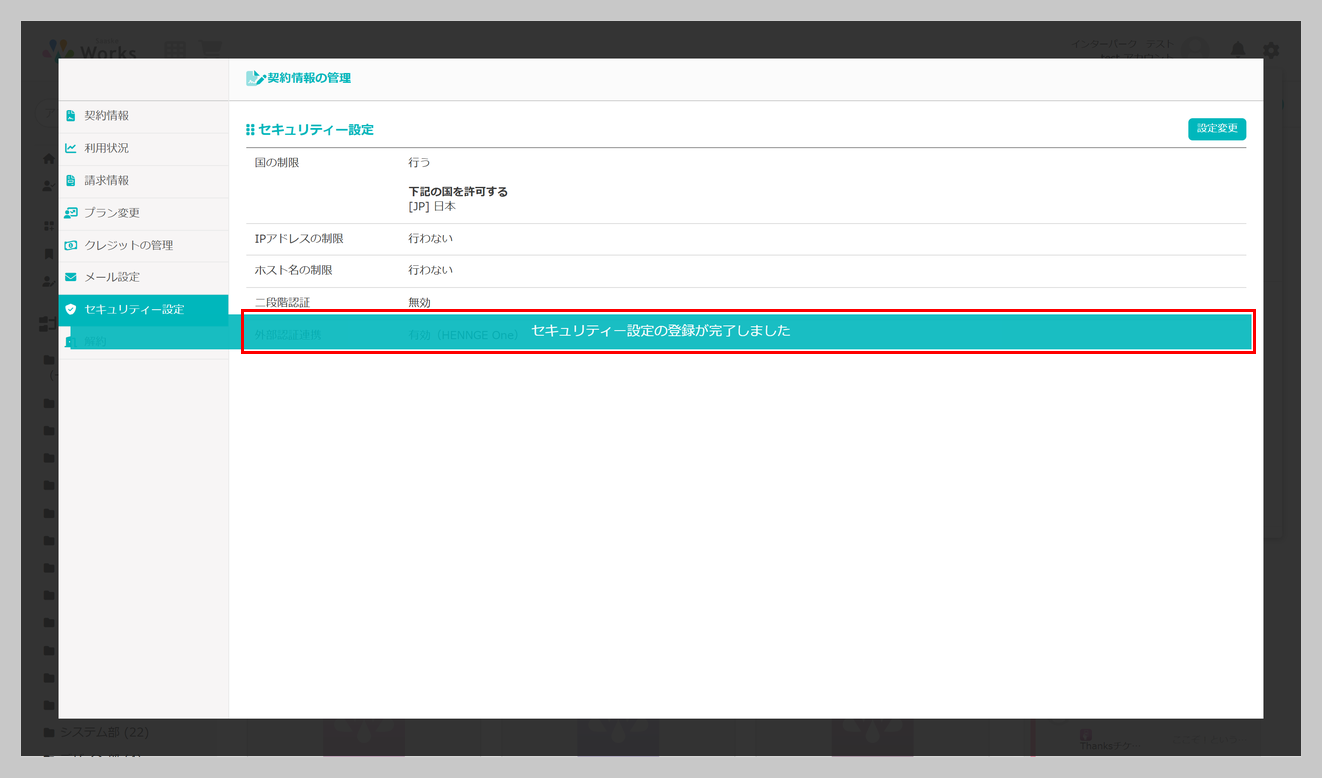1322x778 pixels.
Task: Open クレジットの管理 section
Action: click(143, 245)
